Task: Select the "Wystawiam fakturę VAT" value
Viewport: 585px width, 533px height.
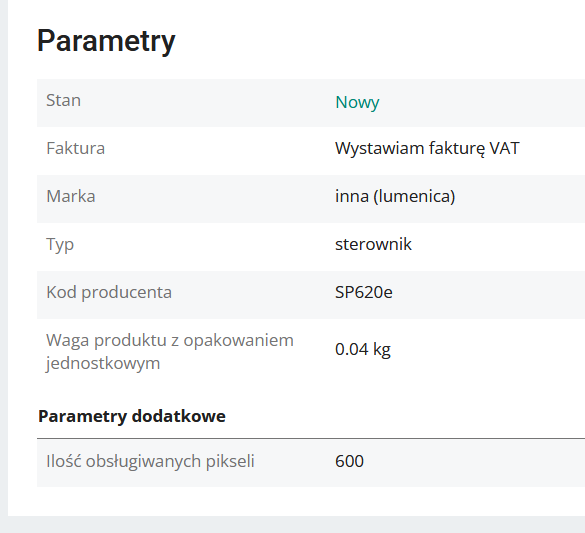Action: point(427,148)
